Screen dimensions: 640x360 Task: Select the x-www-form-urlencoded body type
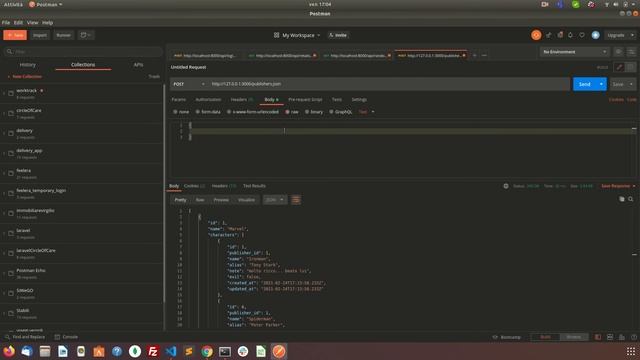pos(253,112)
